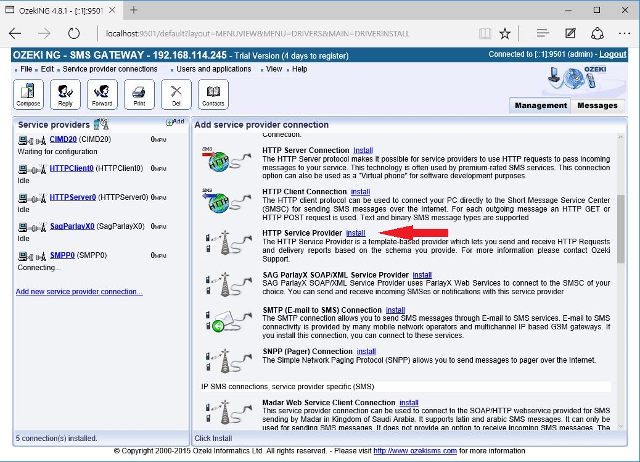
Task: Install the SNPP (Pager) Connection
Action: [366, 351]
